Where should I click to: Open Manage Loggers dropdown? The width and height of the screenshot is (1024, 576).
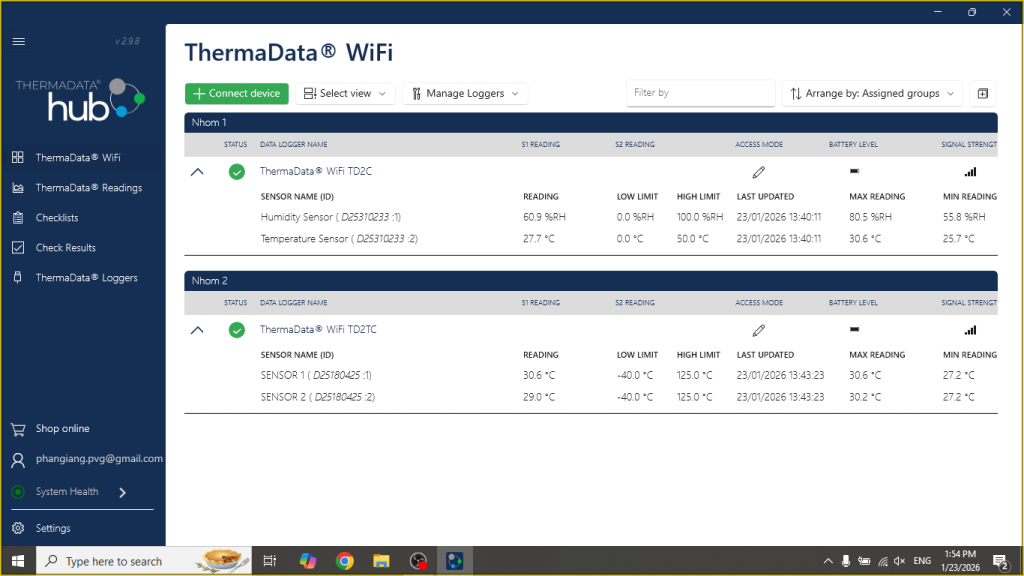click(465, 93)
